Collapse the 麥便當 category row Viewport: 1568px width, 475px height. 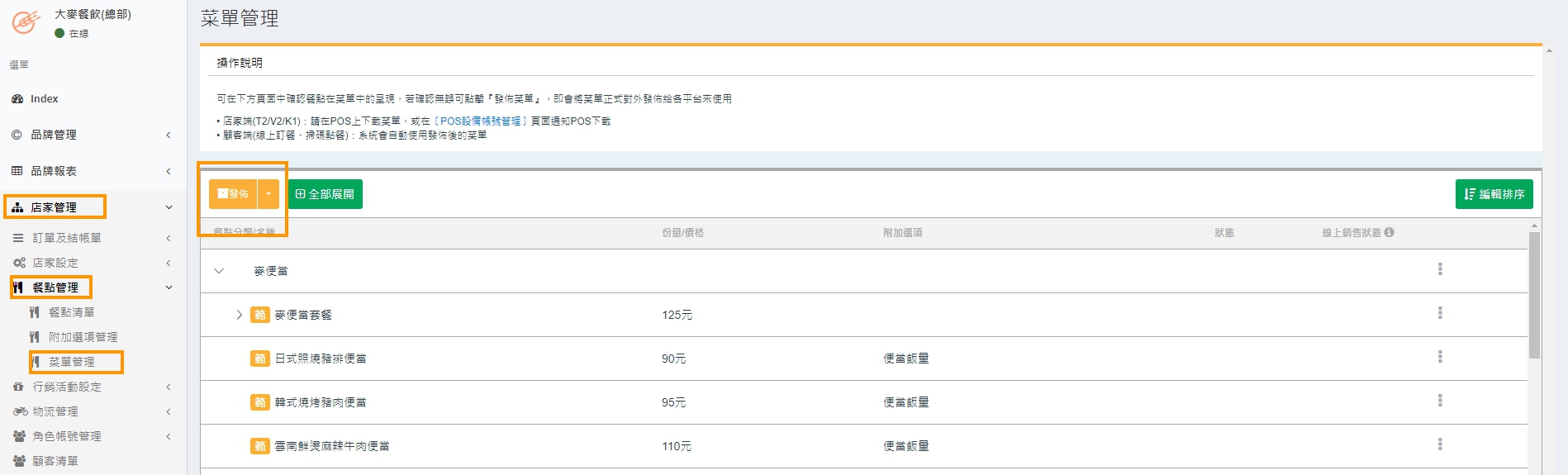[x=219, y=271]
